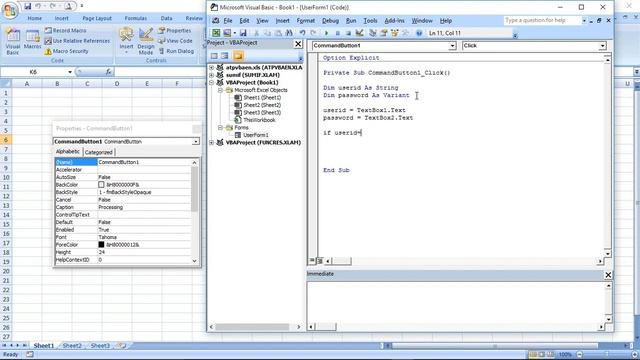Viewport: 640px width, 360px height.
Task: Switch to Formulas tab in Excel
Action: pyautogui.click(x=136, y=18)
